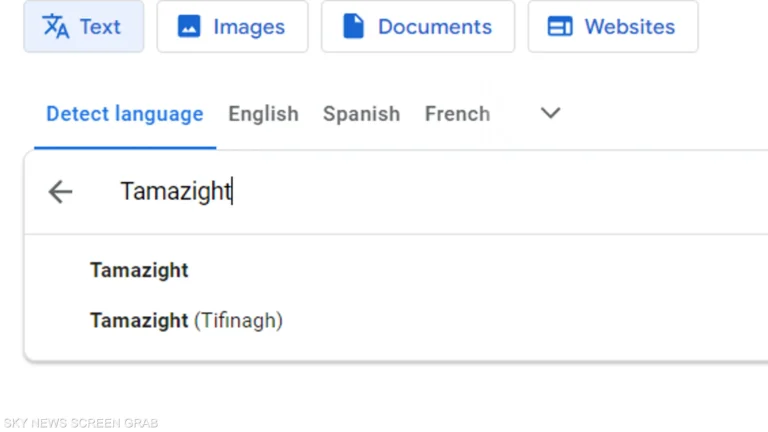Open the Documents translation label
768x432 pixels.
[434, 27]
